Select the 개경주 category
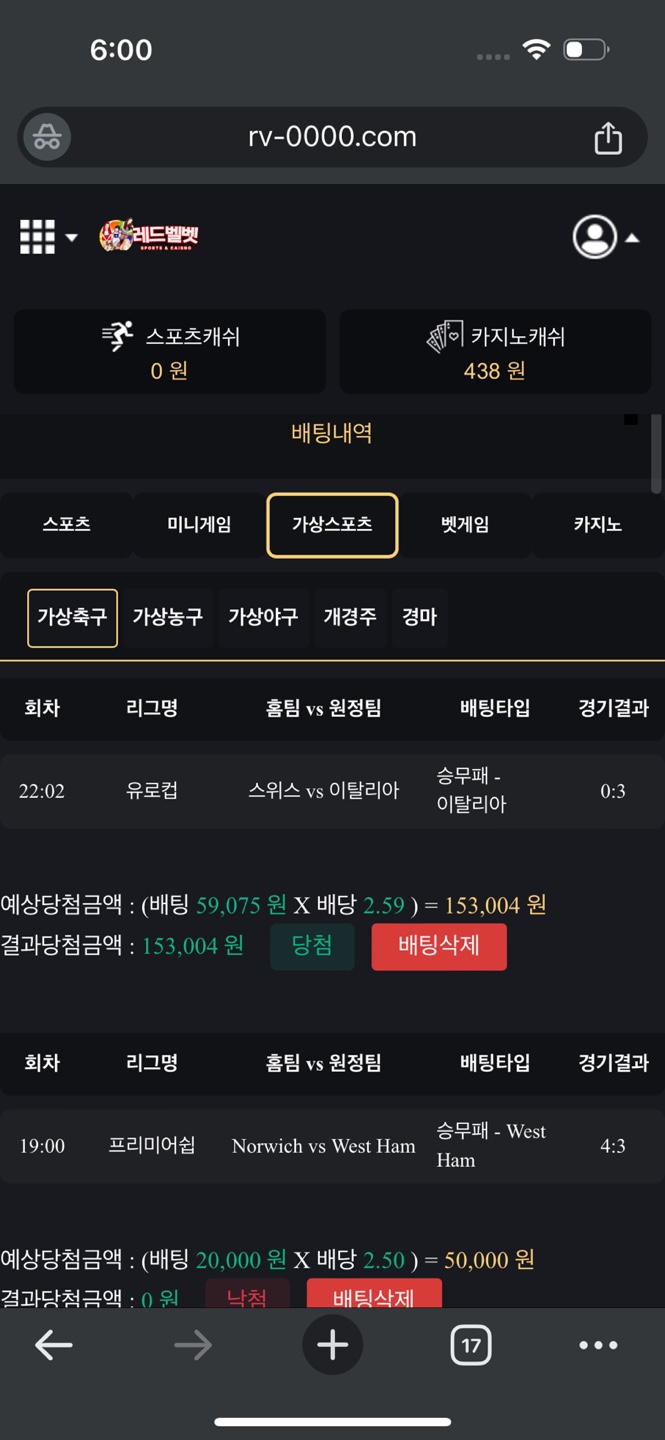Viewport: 665px width, 1440px height. pos(349,617)
